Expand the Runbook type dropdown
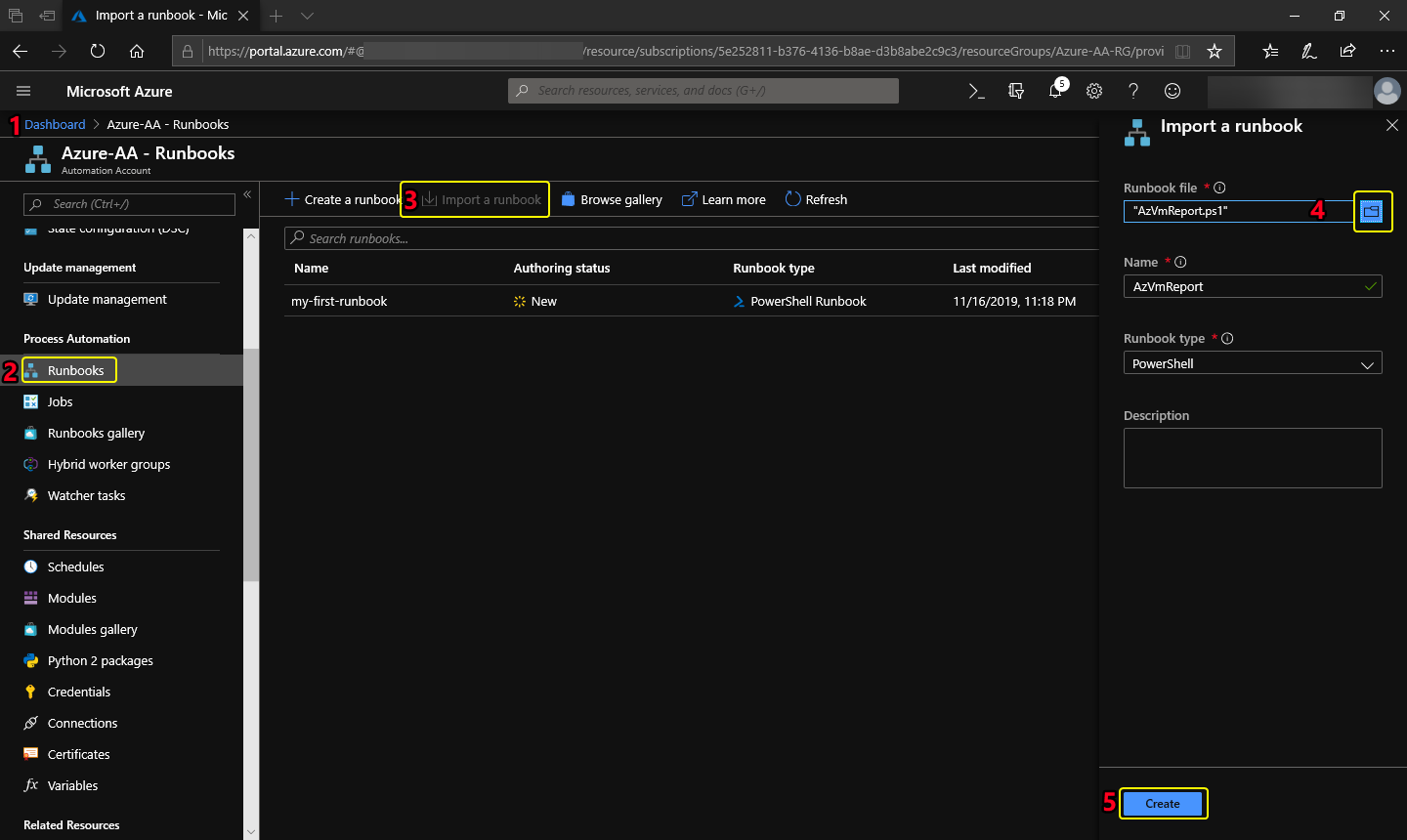The image size is (1407, 840). 1253,363
